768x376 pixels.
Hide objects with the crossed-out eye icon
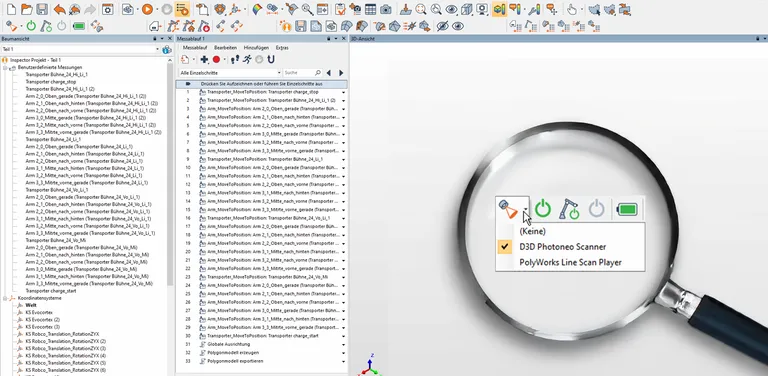[442, 26]
